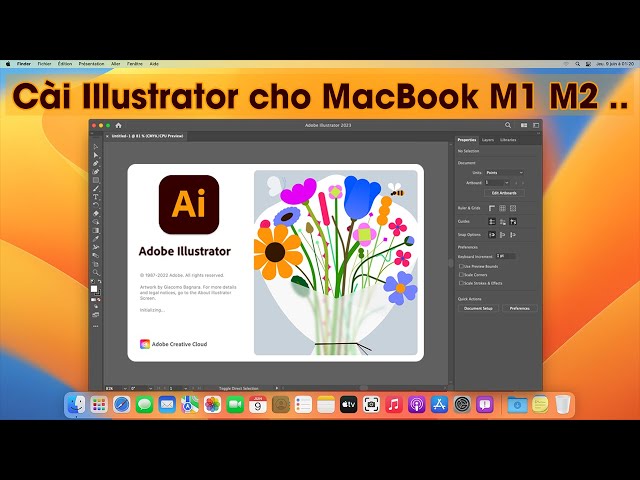This screenshot has height=480, width=640.
Task: Open the Édition menu
Action: (x=65, y=64)
